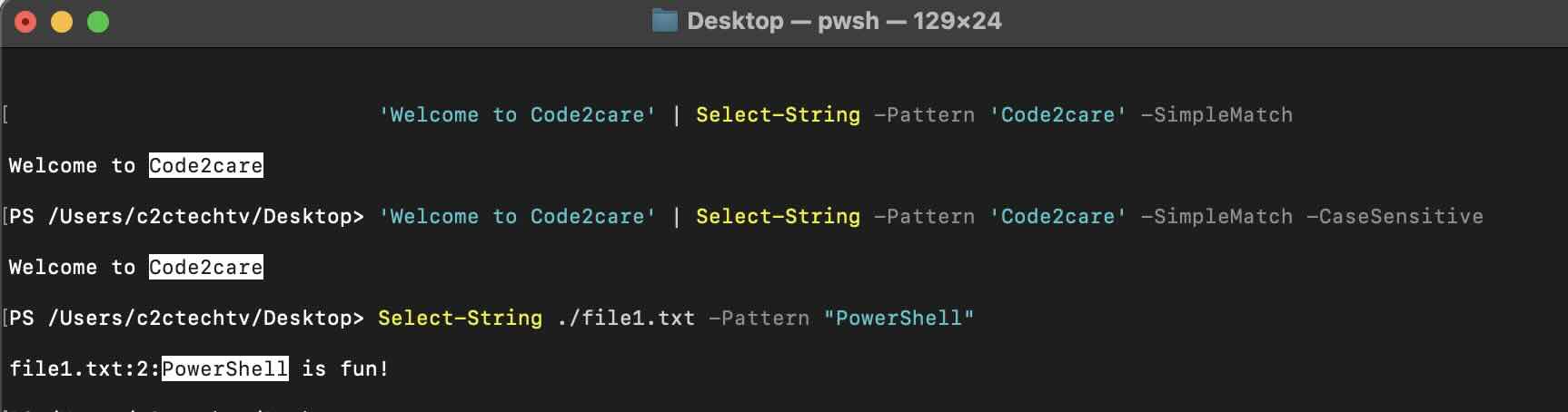Image resolution: width=1568 pixels, height=412 pixels.
Task: Click Select-String in the first command line
Action: coord(778,115)
